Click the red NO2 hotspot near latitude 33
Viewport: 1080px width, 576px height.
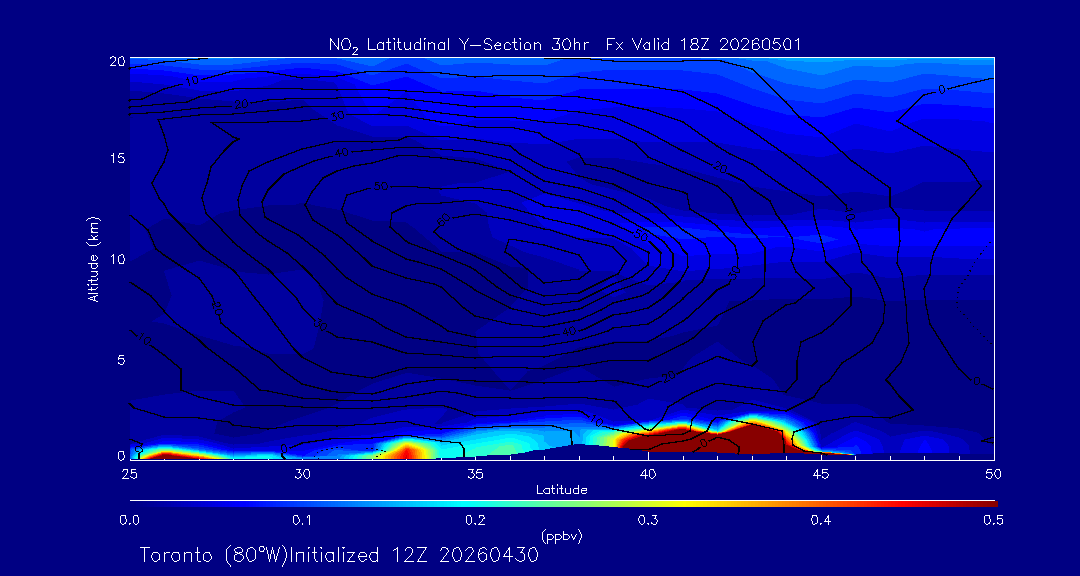click(x=406, y=451)
